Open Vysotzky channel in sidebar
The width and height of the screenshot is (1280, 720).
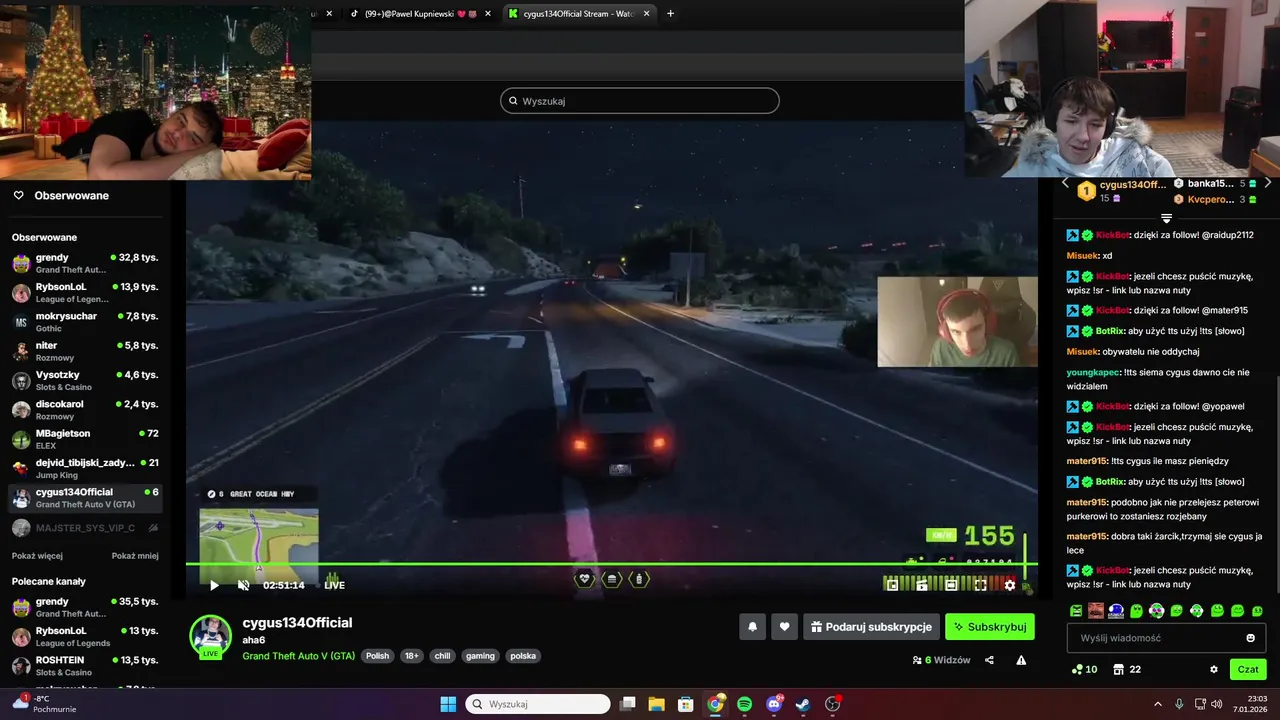click(x=85, y=380)
